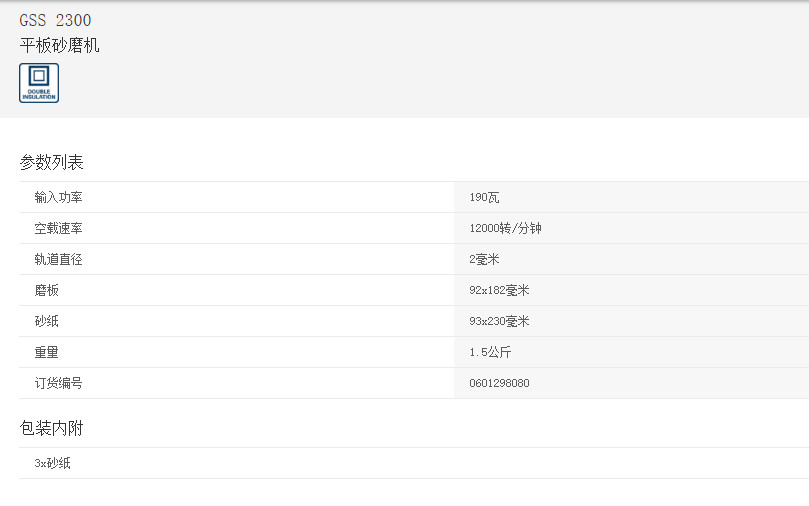Click the 重量 row label
Image resolution: width=809 pixels, height=506 pixels.
coord(46,353)
